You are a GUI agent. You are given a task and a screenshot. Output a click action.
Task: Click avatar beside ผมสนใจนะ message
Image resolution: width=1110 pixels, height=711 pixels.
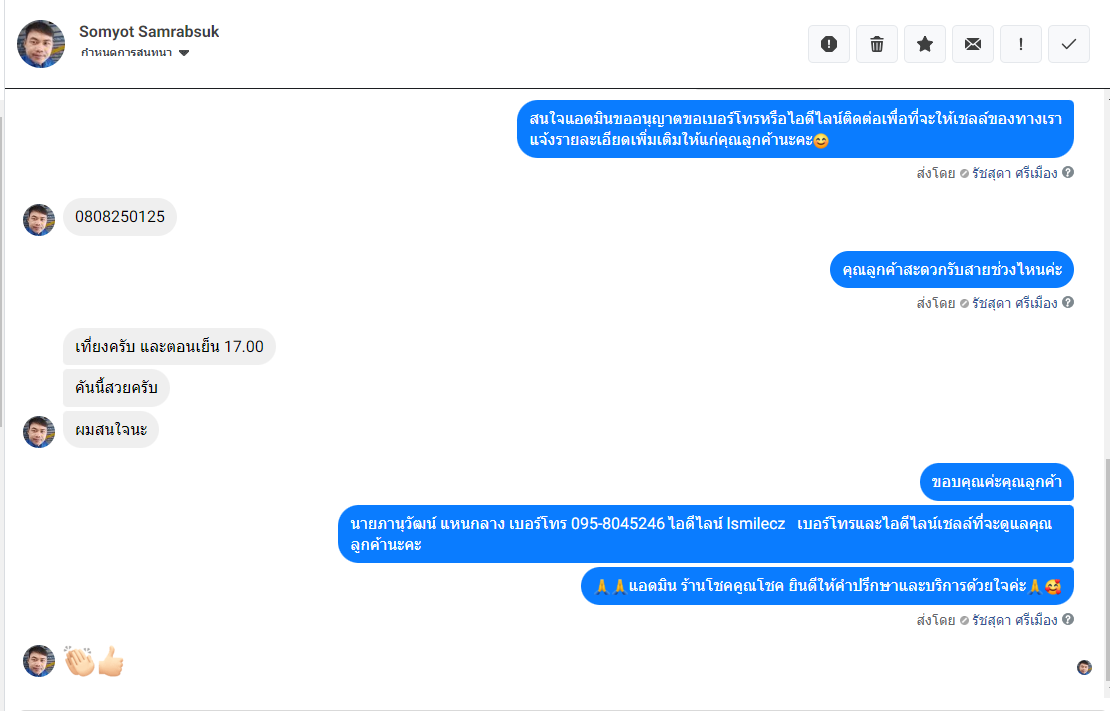click(39, 432)
